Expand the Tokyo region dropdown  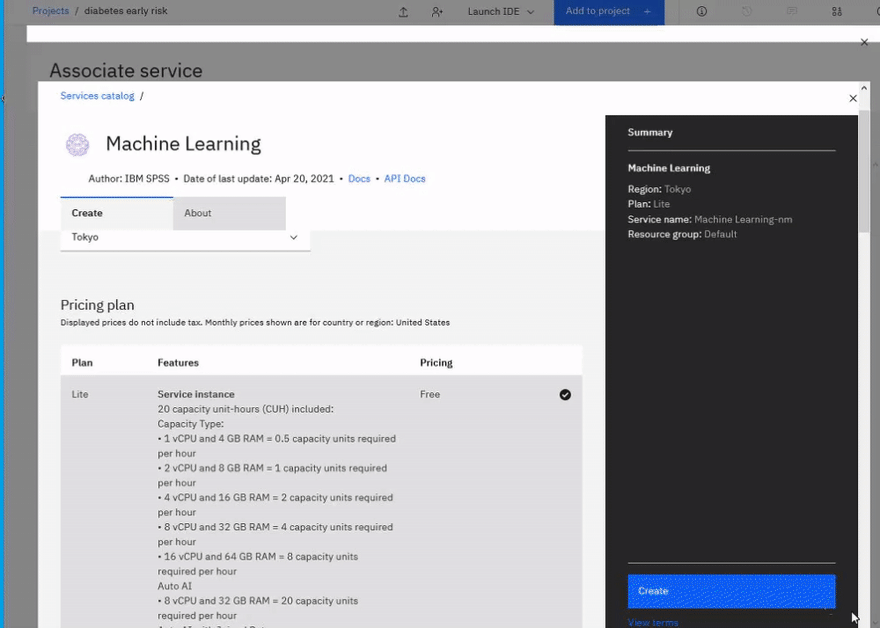click(185, 237)
